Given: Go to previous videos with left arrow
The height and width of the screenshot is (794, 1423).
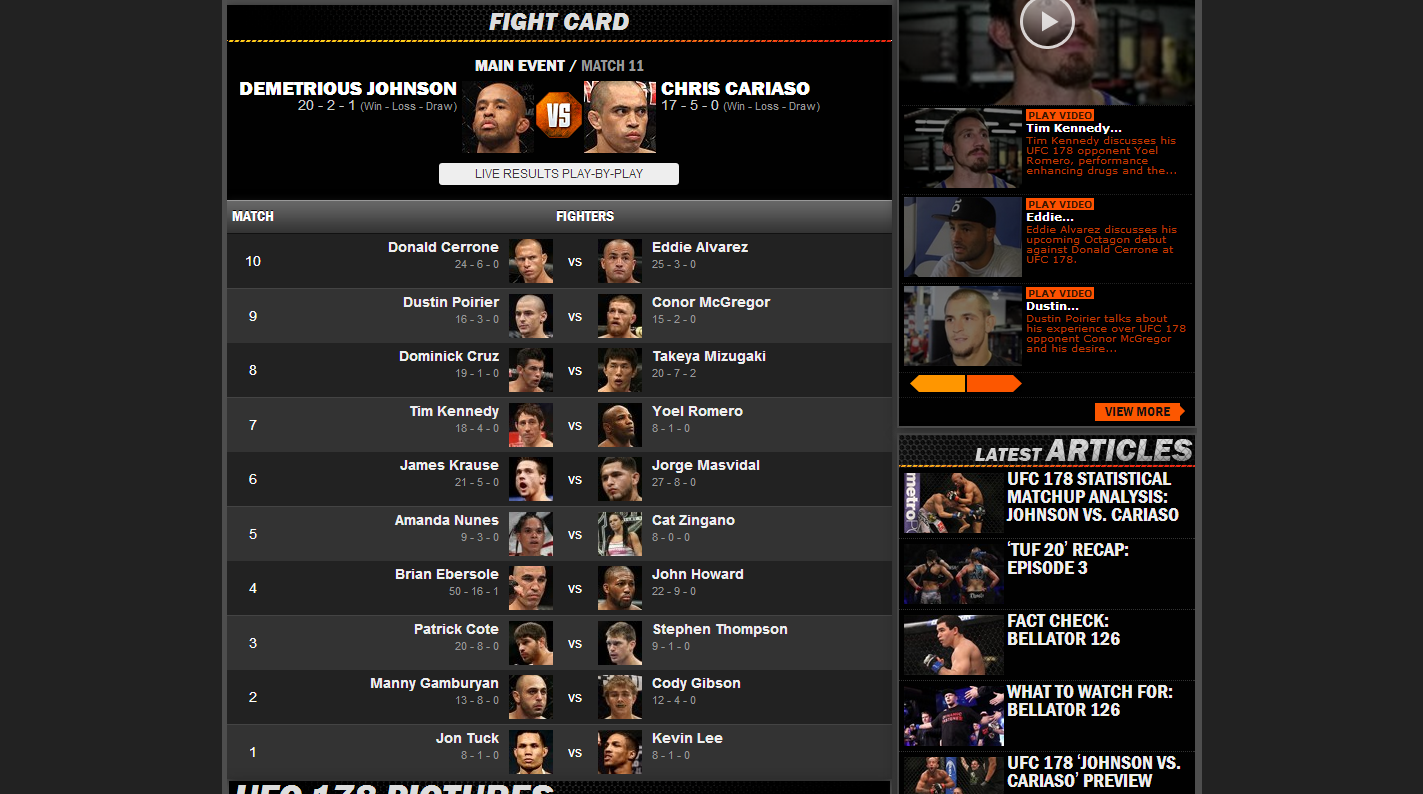Looking at the screenshot, I should 937,384.
